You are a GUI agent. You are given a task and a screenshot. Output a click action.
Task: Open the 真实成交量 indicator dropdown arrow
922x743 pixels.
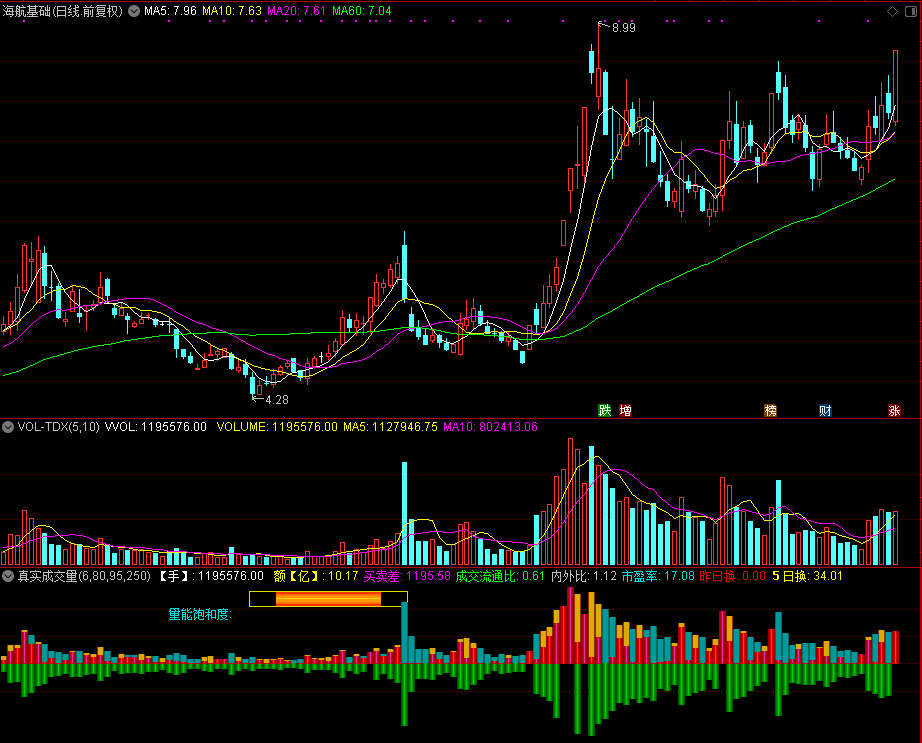[x=8, y=576]
